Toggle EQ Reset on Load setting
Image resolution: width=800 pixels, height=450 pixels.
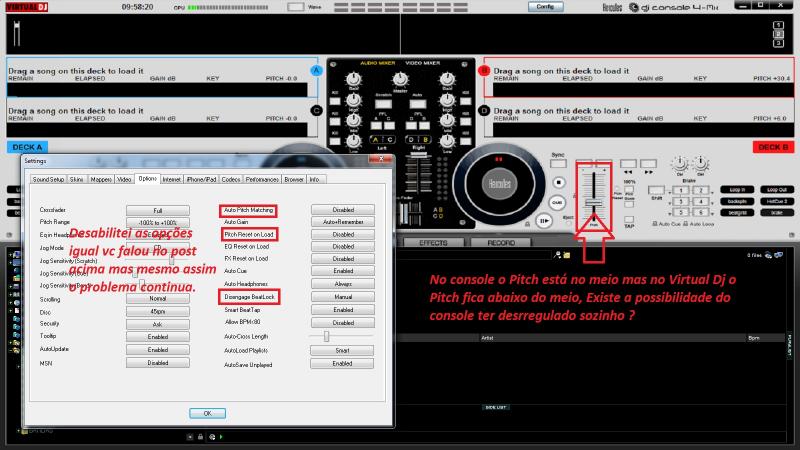(x=343, y=246)
